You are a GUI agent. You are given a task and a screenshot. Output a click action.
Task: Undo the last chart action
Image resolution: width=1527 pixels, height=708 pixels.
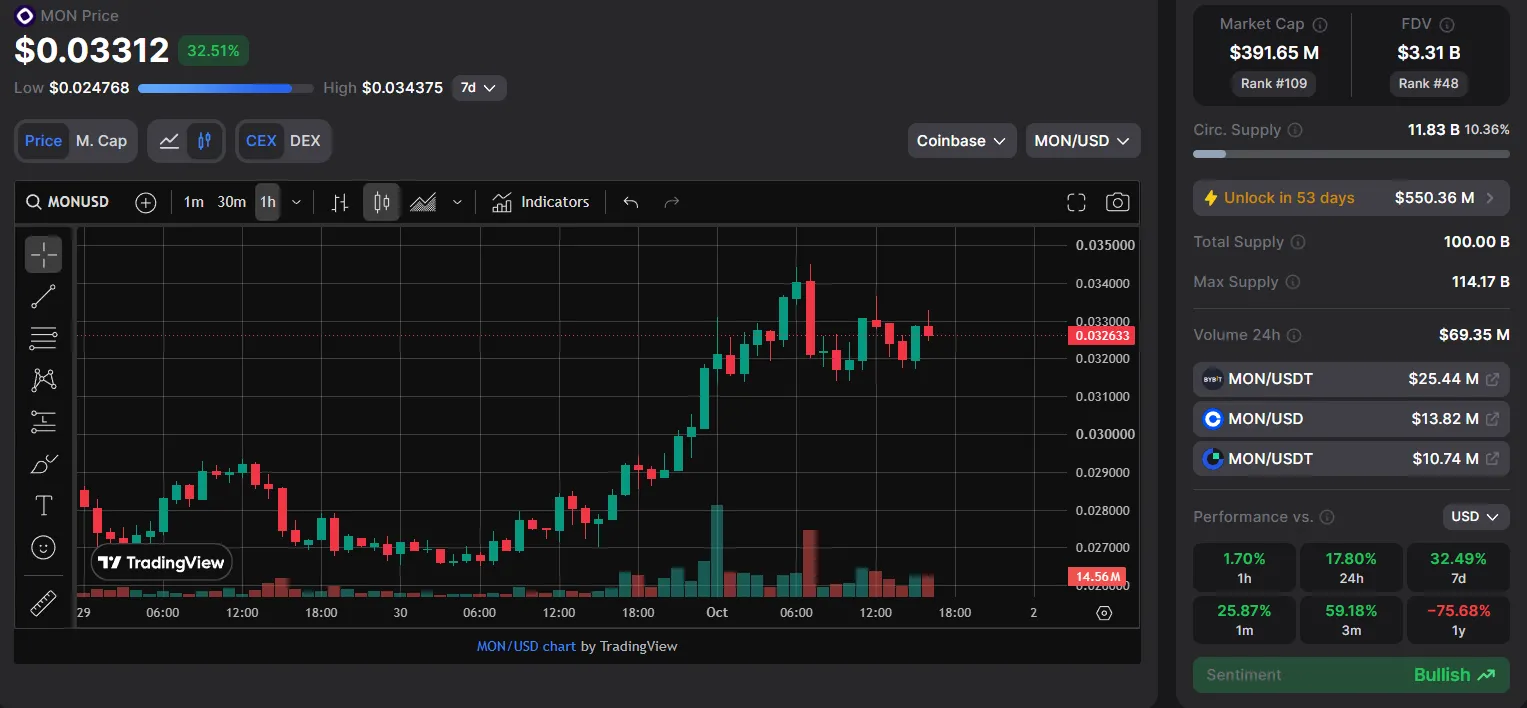pos(631,203)
